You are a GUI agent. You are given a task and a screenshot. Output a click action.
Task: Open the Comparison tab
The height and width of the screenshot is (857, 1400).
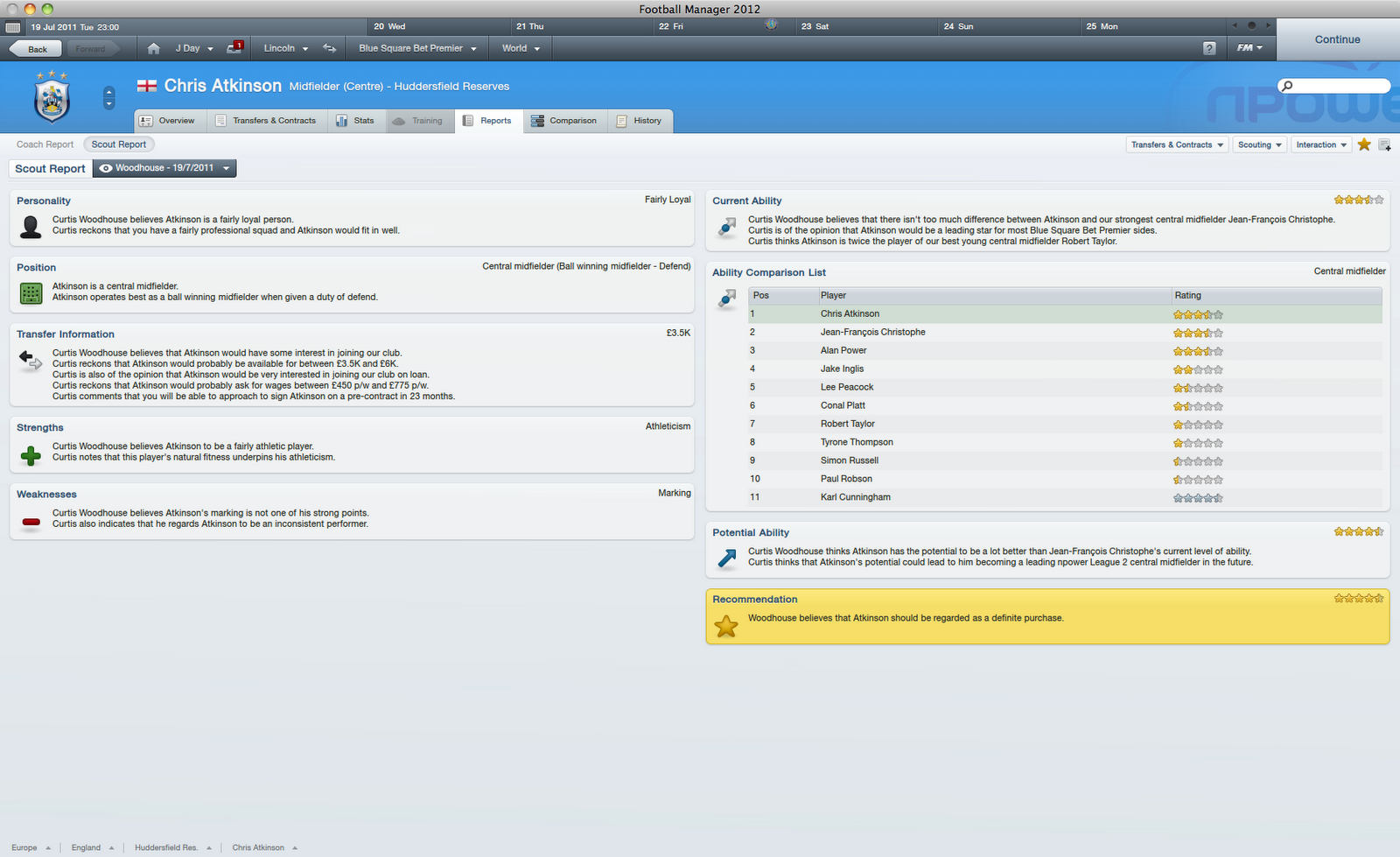pyautogui.click(x=564, y=121)
